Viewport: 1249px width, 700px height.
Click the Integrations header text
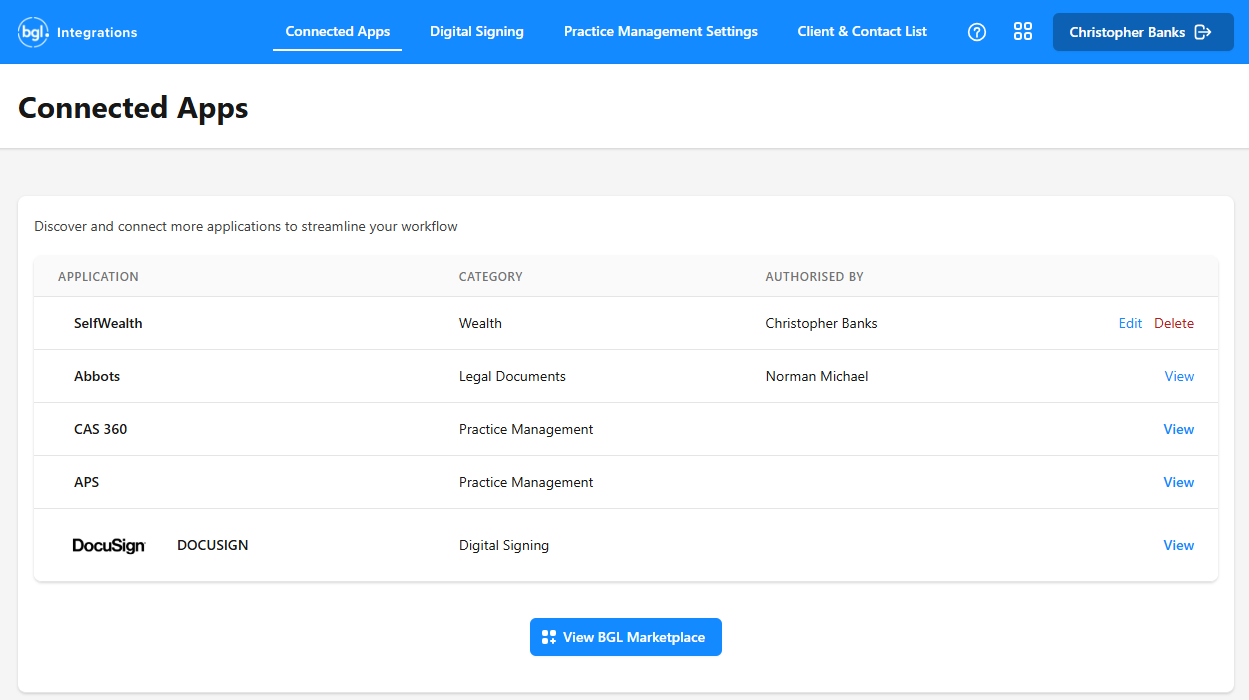(x=97, y=32)
